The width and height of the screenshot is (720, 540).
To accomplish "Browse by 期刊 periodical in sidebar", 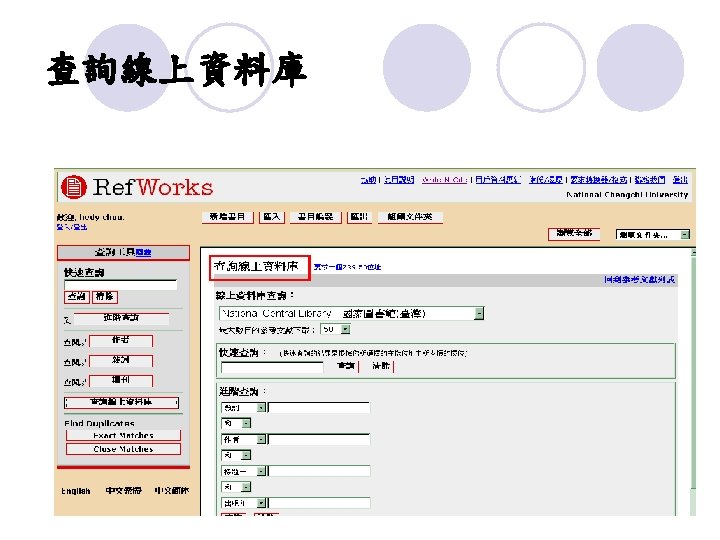I will [121, 380].
